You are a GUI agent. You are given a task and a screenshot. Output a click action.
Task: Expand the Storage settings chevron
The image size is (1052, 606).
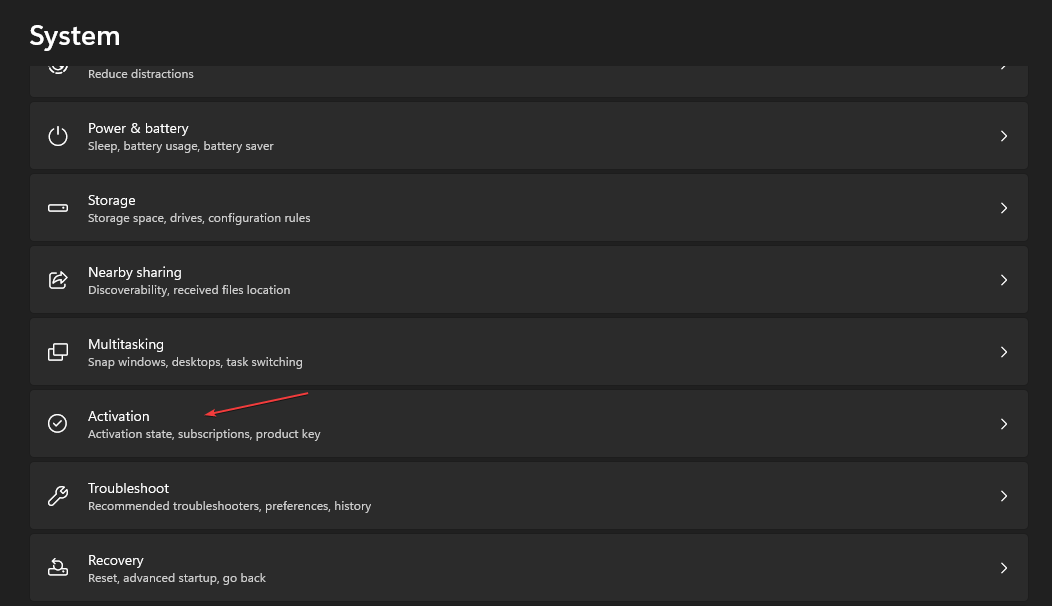click(1004, 207)
